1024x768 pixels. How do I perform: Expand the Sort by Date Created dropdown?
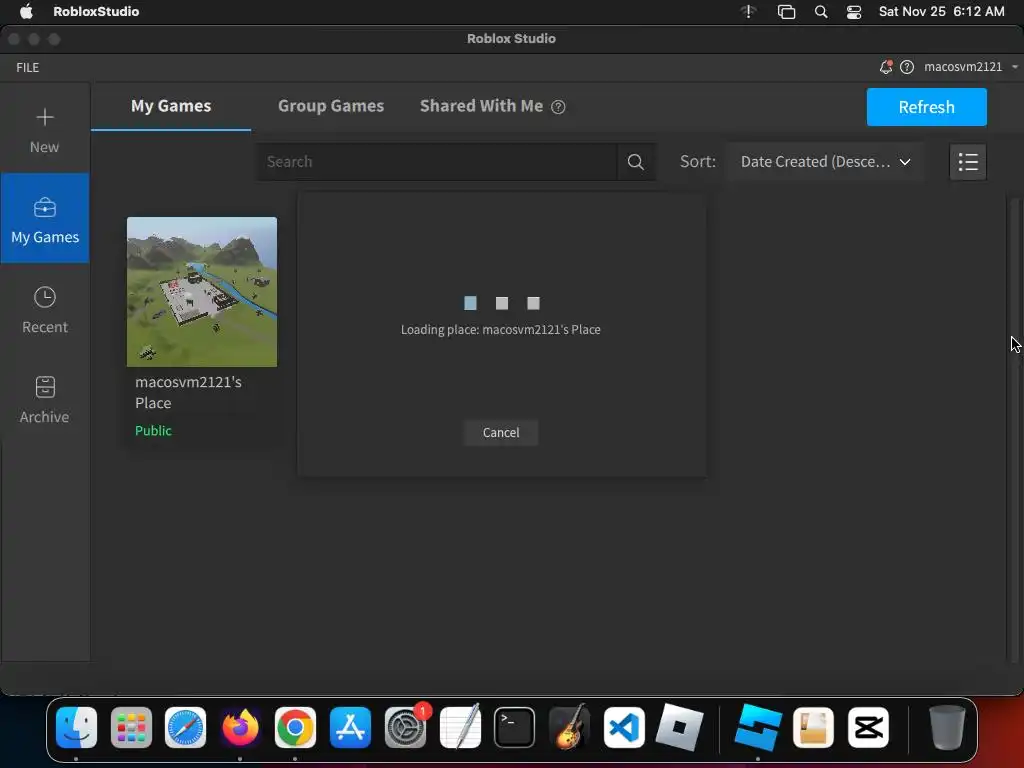825,162
